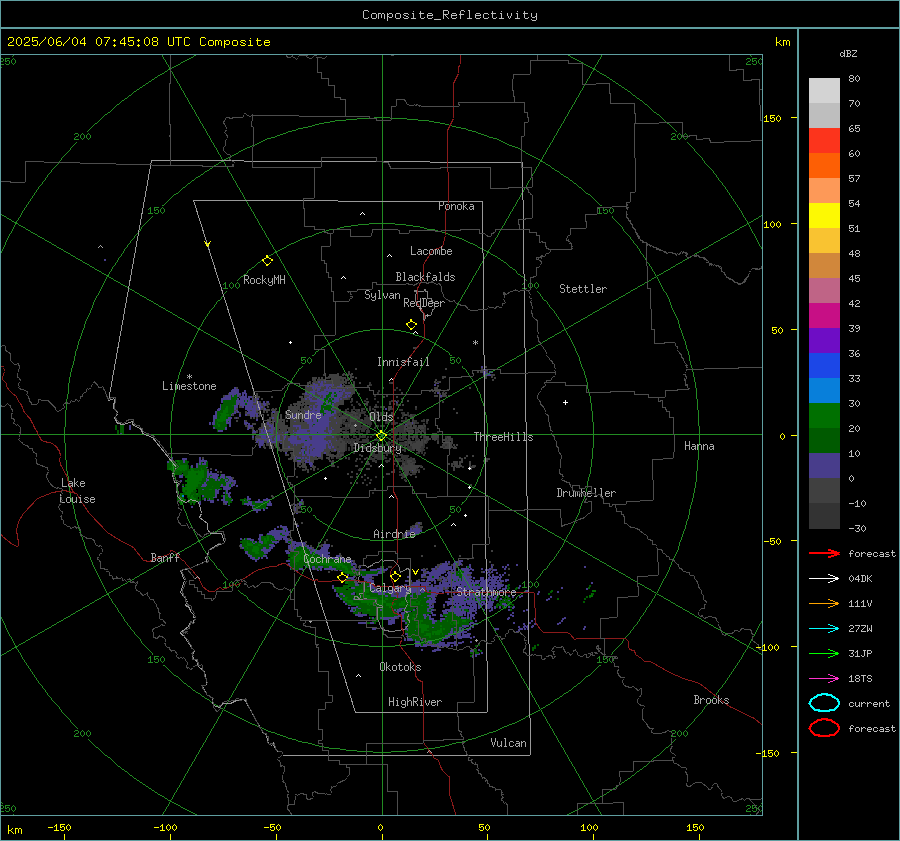Image resolution: width=900 pixels, height=841 pixels.
Task: Click the Stettler label
Action: [583, 289]
